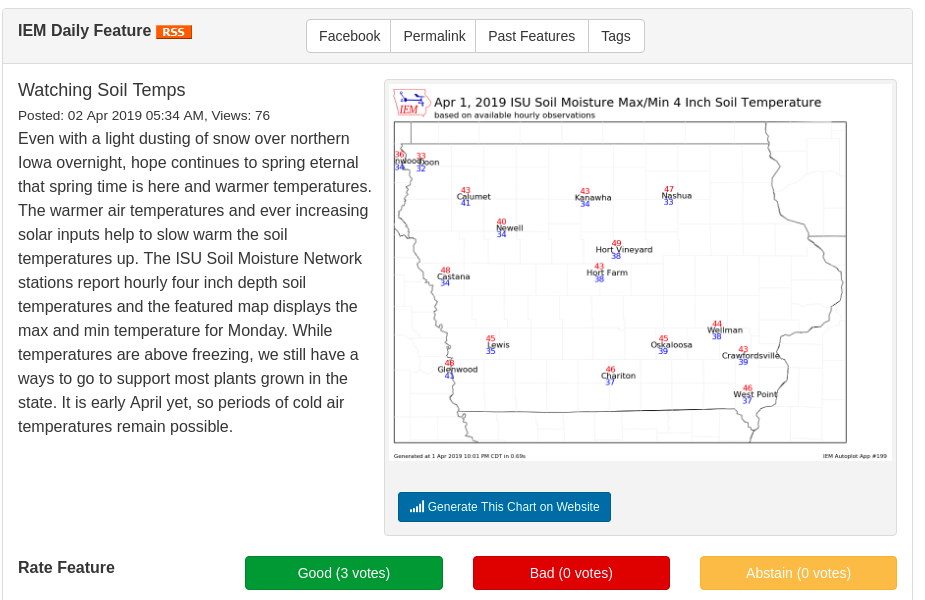Click the IEM Daily Feature heading
Image resolution: width=925 pixels, height=600 pixels.
point(84,31)
